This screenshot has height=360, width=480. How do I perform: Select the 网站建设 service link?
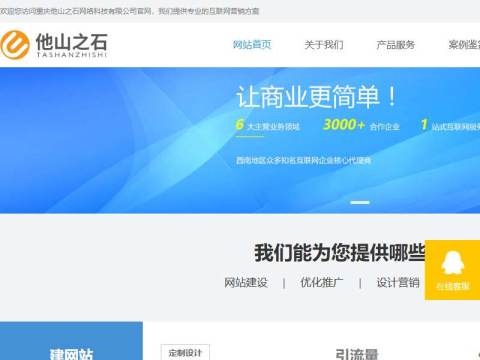click(246, 282)
